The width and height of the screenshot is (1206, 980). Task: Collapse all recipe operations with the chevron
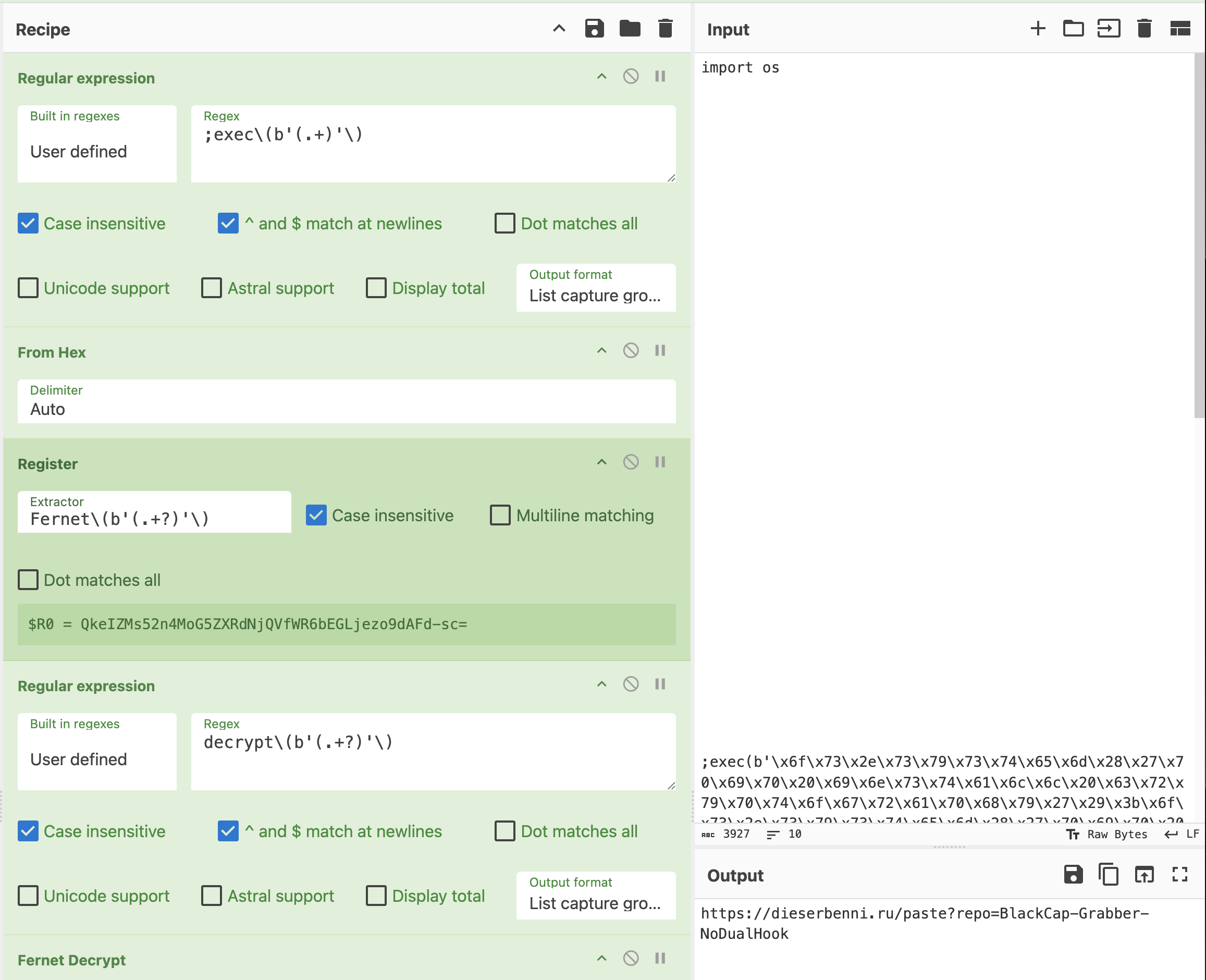(559, 28)
